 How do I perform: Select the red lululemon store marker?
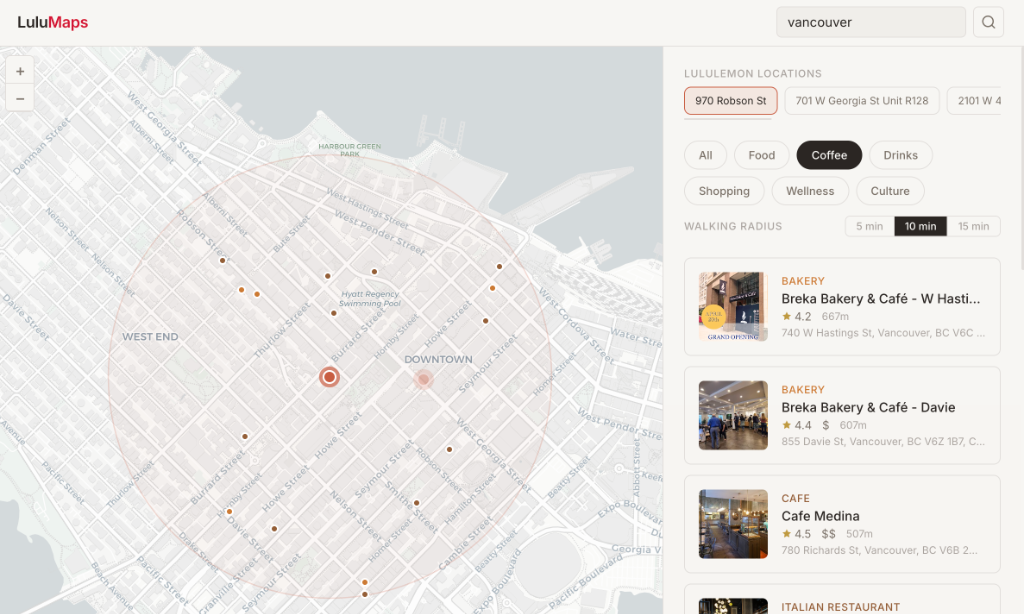click(330, 377)
